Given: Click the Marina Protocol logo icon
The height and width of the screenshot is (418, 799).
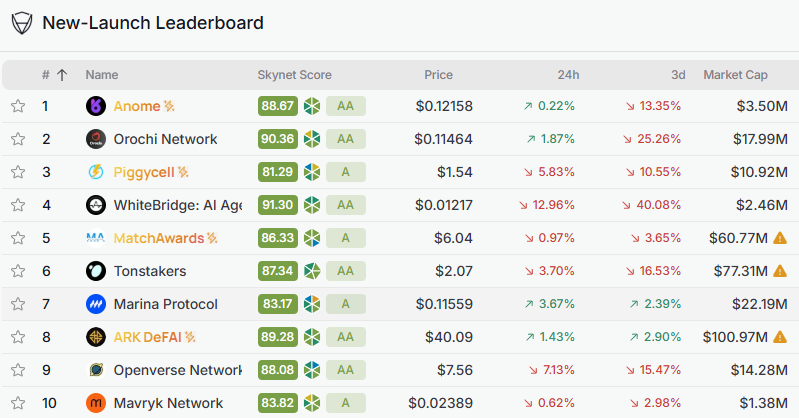Looking at the screenshot, I should 95,304.
